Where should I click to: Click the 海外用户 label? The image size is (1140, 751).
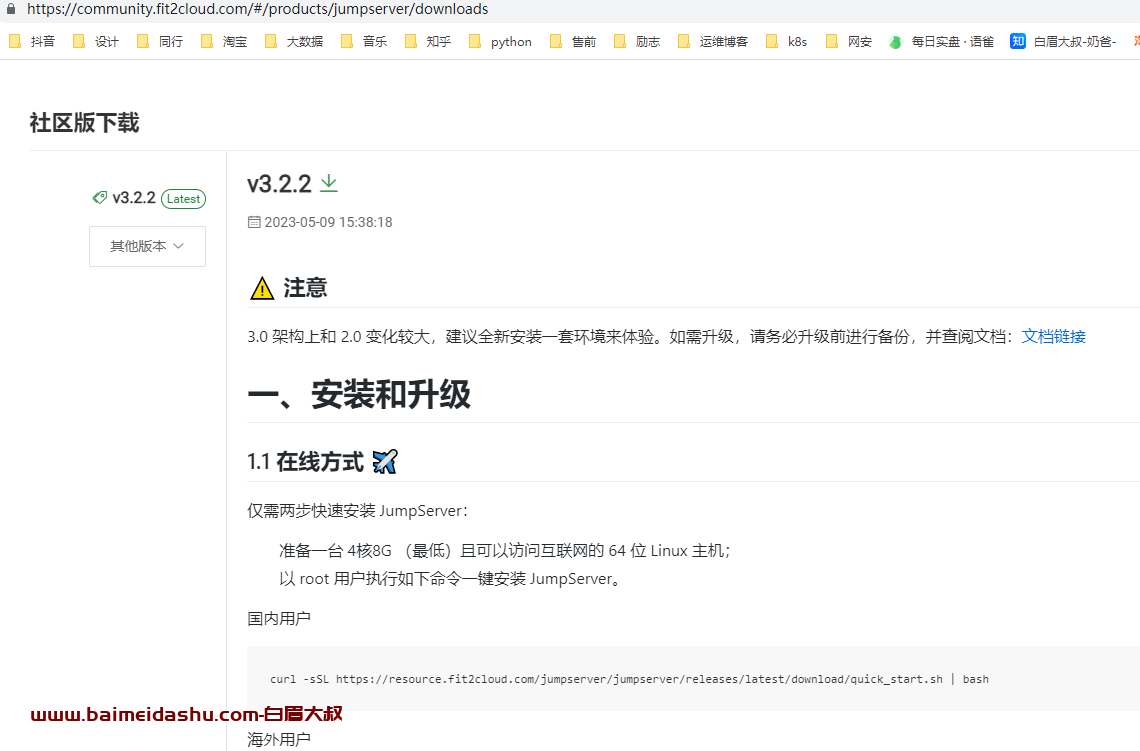tap(279, 739)
